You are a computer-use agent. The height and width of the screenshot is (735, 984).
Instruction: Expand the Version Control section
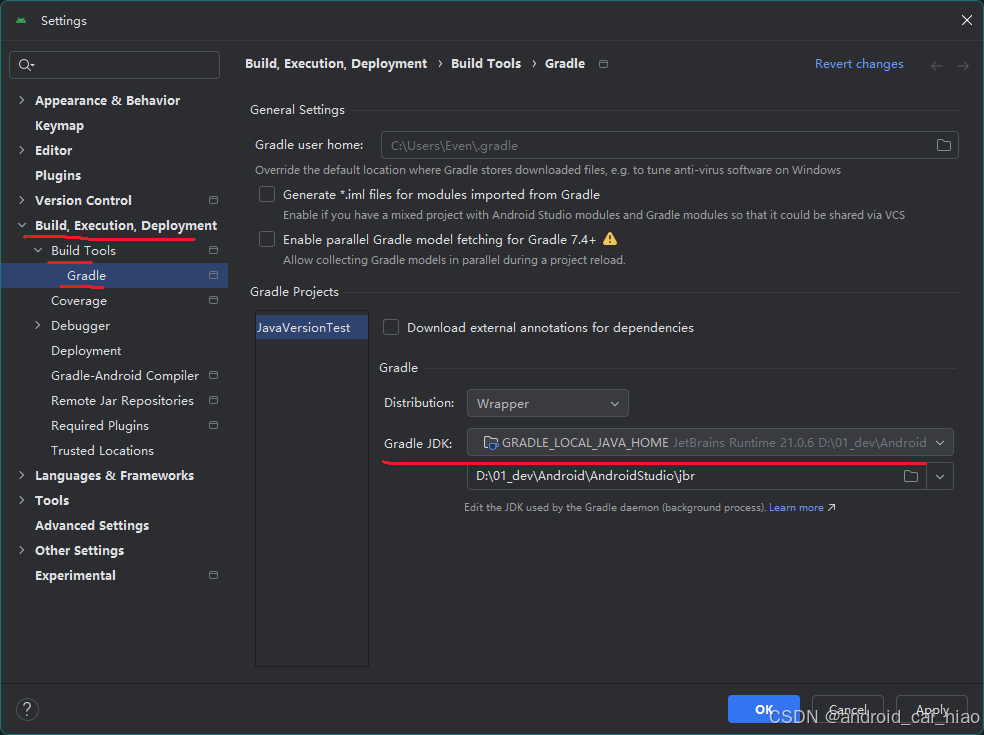(22, 200)
